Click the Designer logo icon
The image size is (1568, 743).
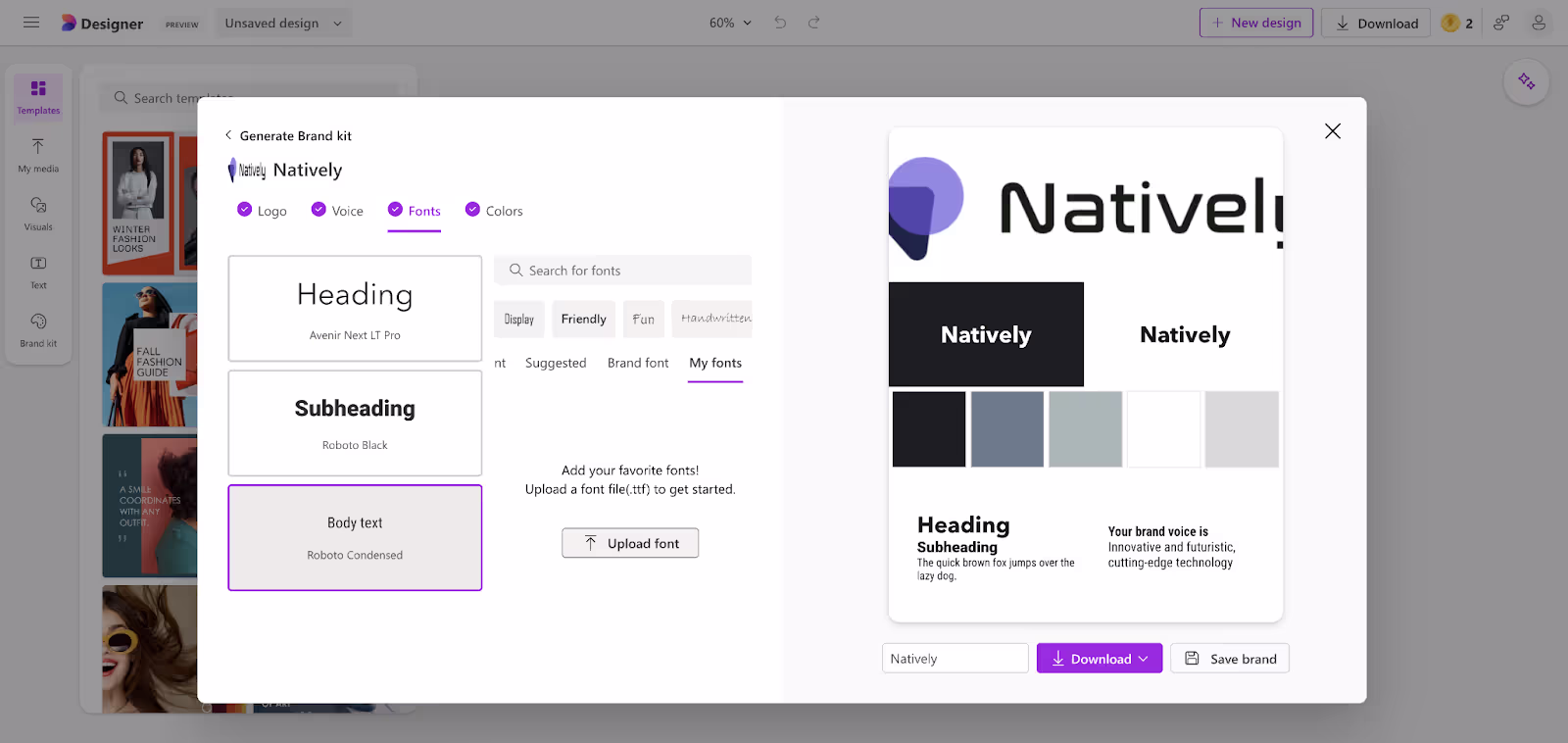point(69,23)
